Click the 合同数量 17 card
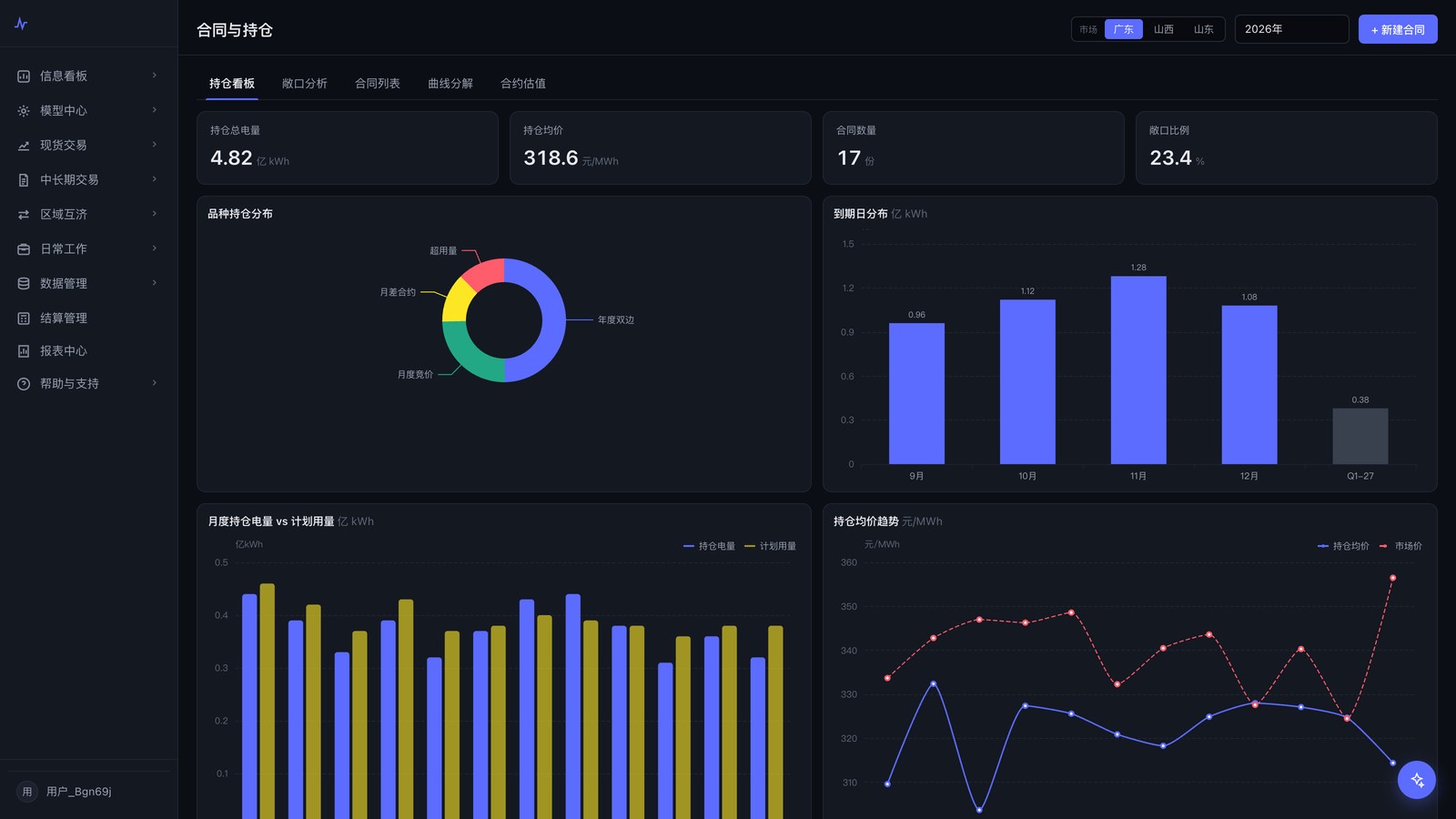Image resolution: width=1456 pixels, height=819 pixels. click(974, 148)
